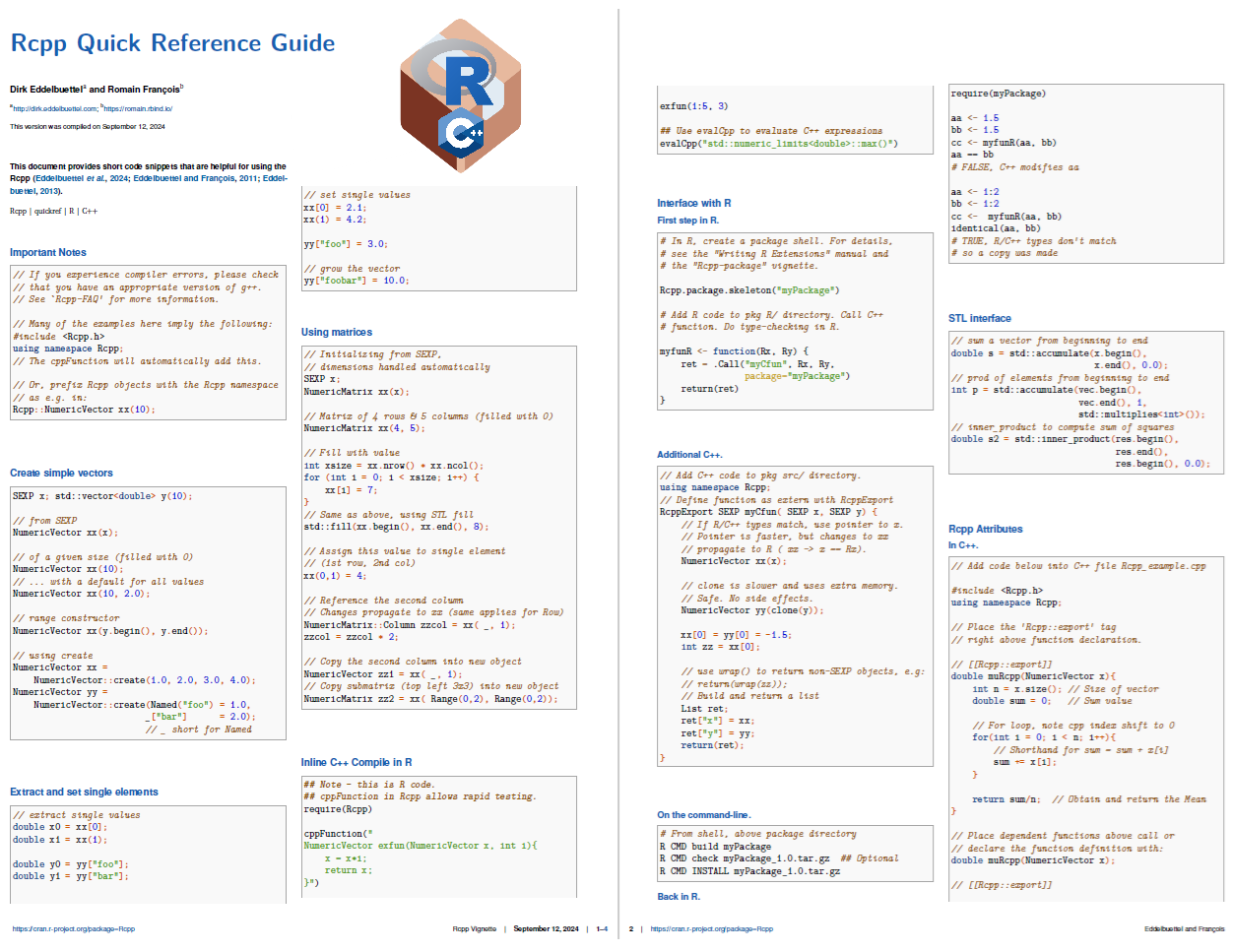The image size is (1233, 952).
Task: Click the Using matrices heading
Action: tap(339, 331)
